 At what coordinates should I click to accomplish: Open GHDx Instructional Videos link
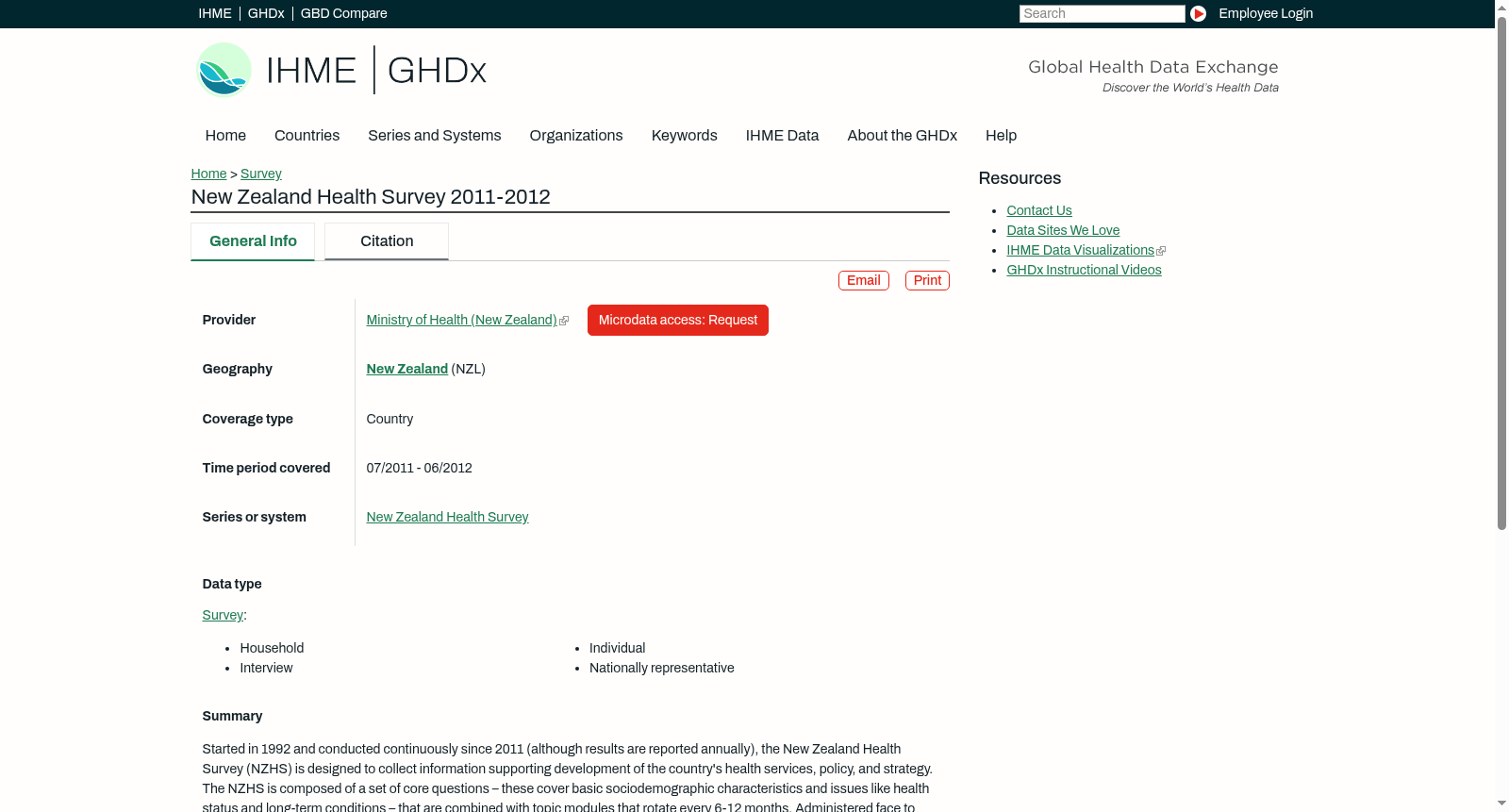(1084, 271)
